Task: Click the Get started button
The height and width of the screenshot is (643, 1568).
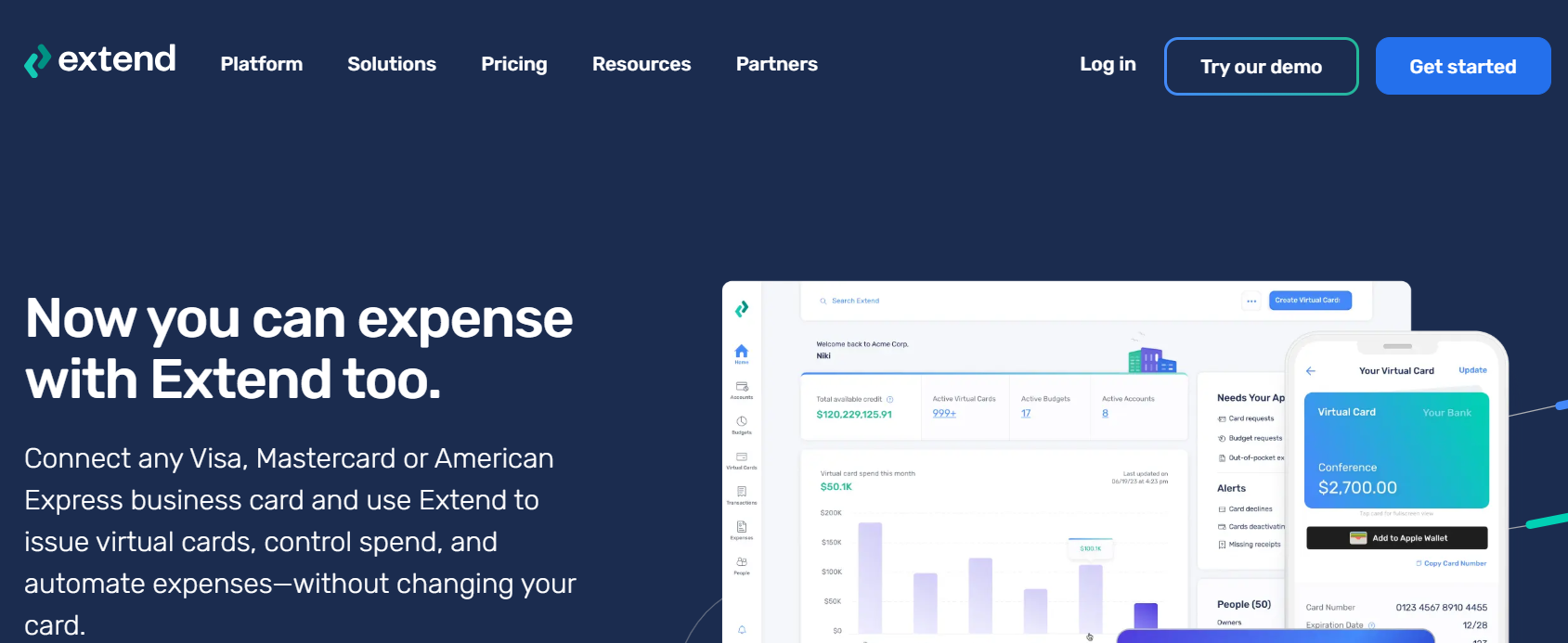Action: click(x=1463, y=66)
